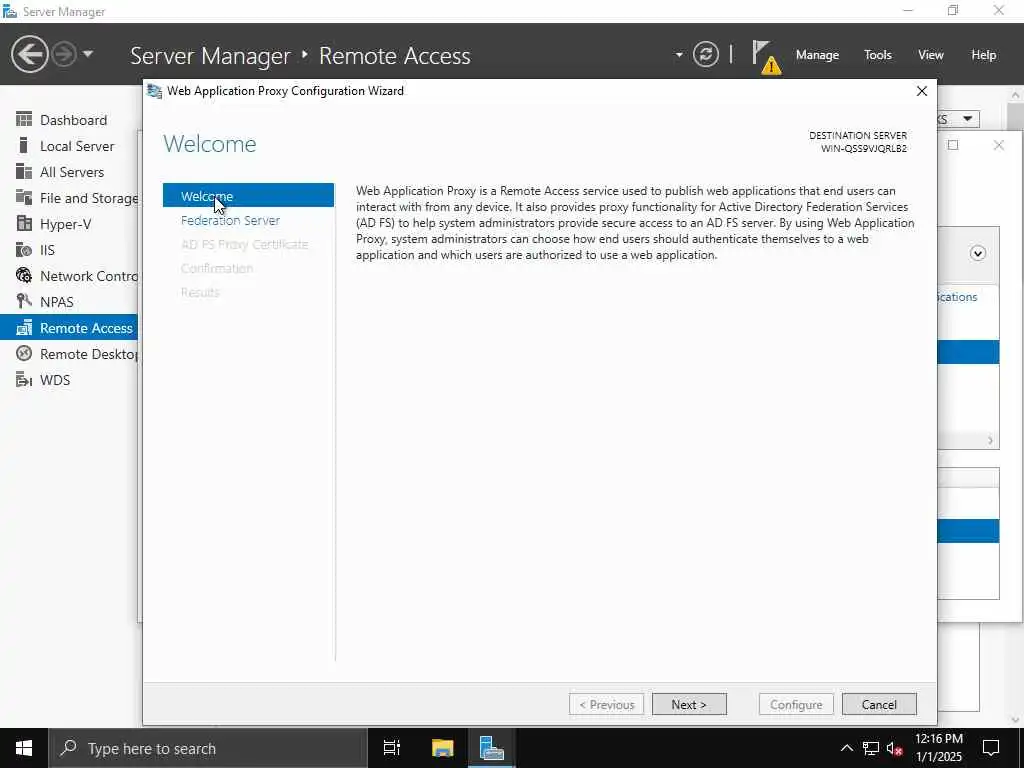Click the Refresh icon in header
This screenshot has height=768, width=1024.
point(705,54)
